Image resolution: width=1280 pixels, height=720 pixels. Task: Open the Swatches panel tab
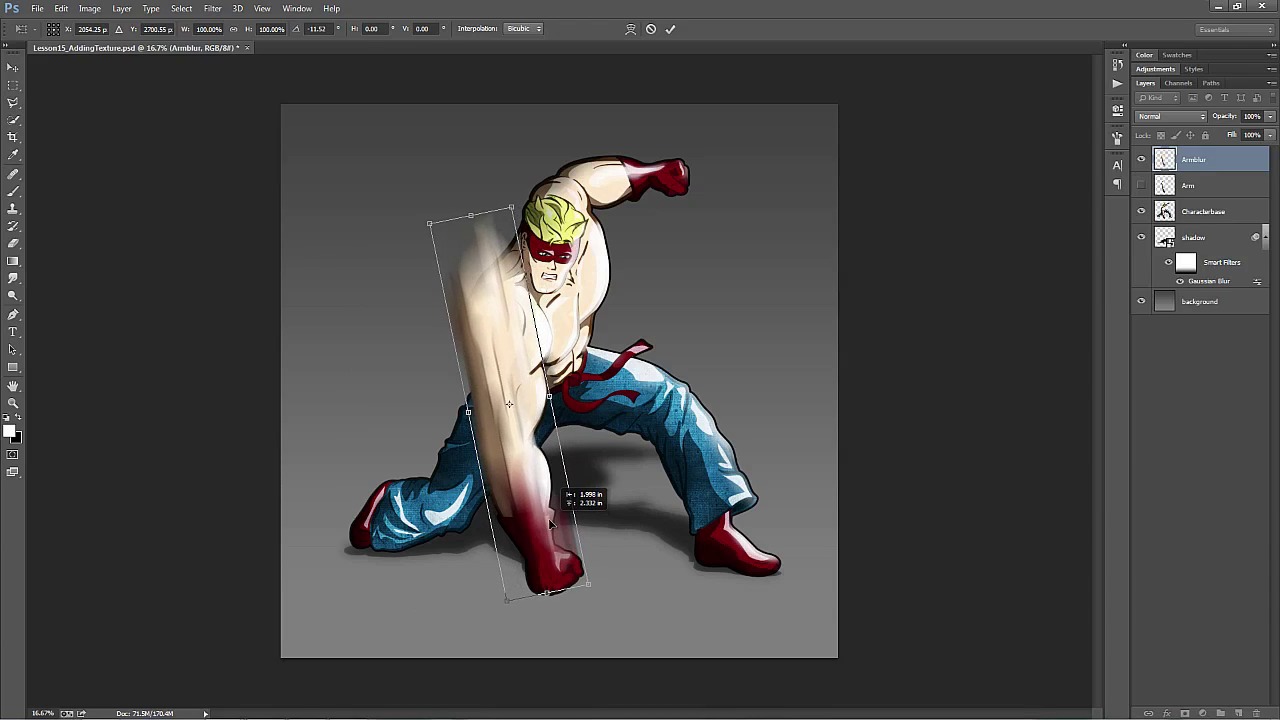click(1177, 55)
